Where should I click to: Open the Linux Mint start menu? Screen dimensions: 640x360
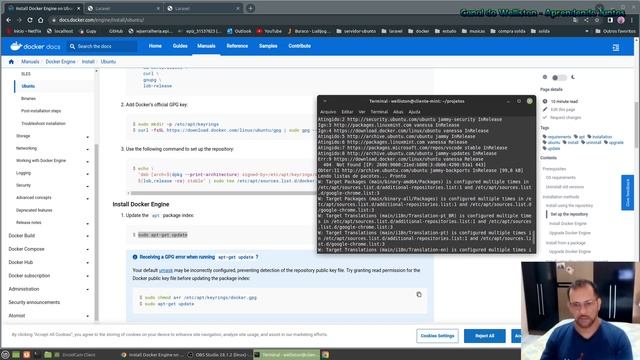(x=5, y=355)
